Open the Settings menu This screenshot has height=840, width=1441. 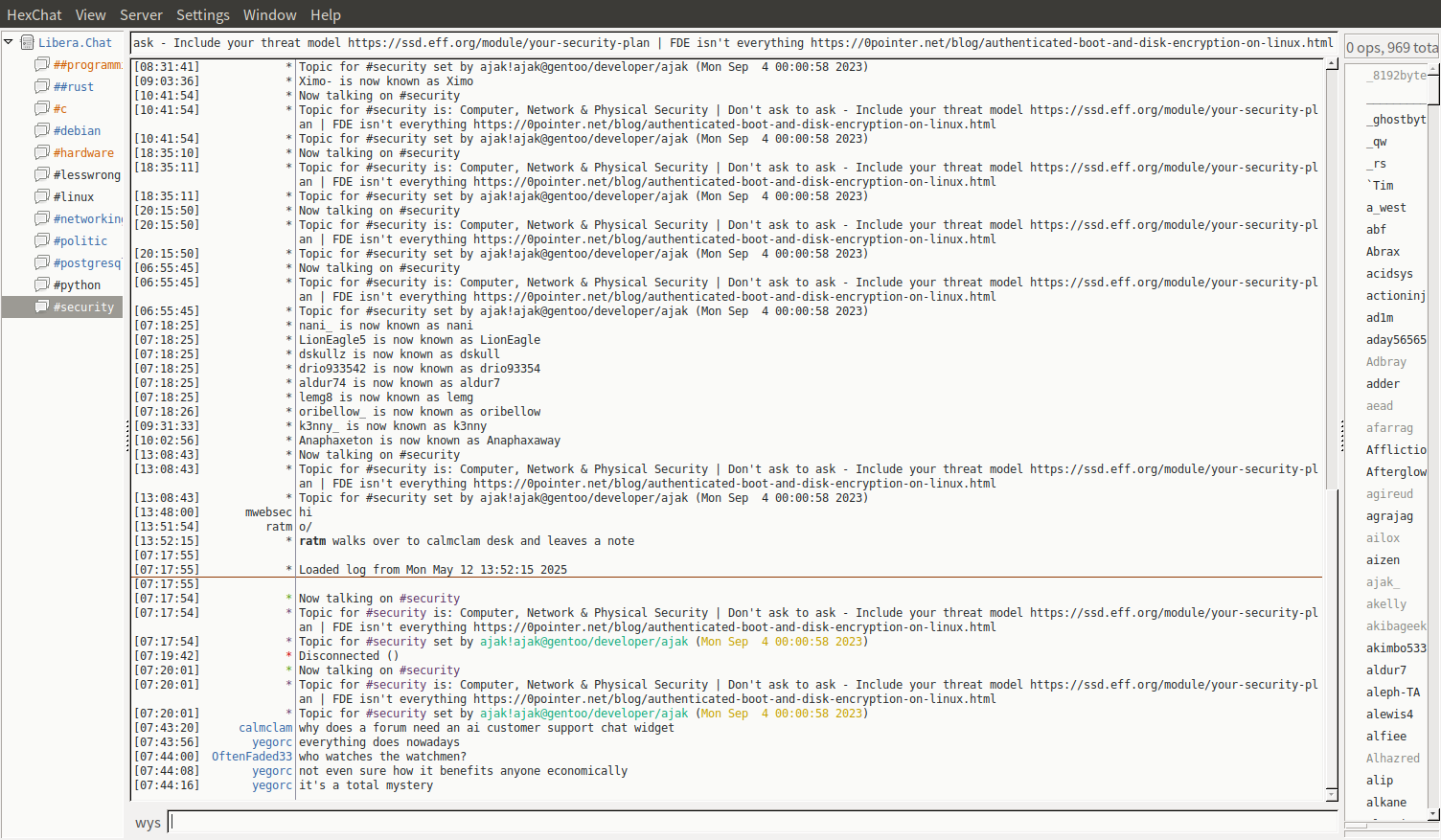click(202, 14)
